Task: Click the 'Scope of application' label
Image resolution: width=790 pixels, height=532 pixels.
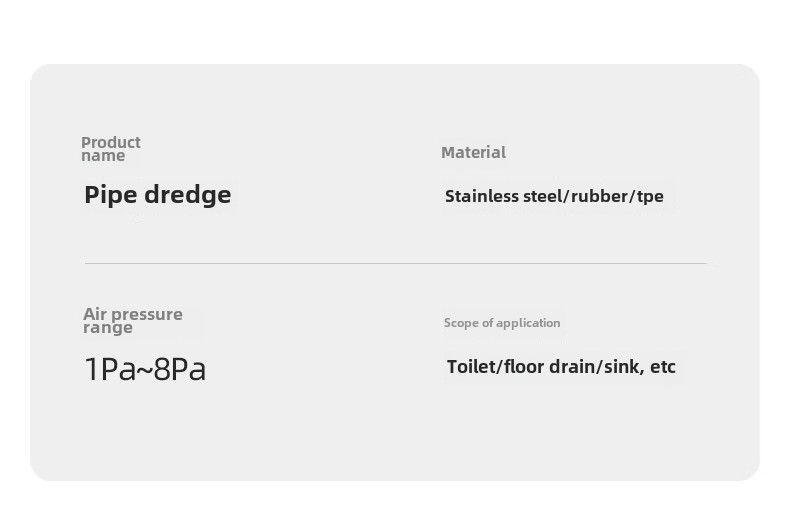Action: [x=502, y=323]
